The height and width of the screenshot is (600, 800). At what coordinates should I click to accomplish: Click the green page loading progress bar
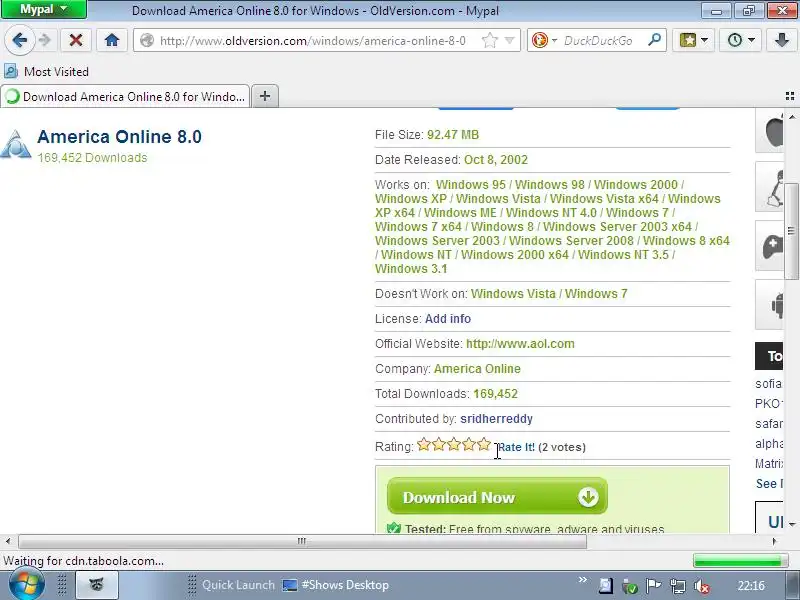tap(740, 561)
